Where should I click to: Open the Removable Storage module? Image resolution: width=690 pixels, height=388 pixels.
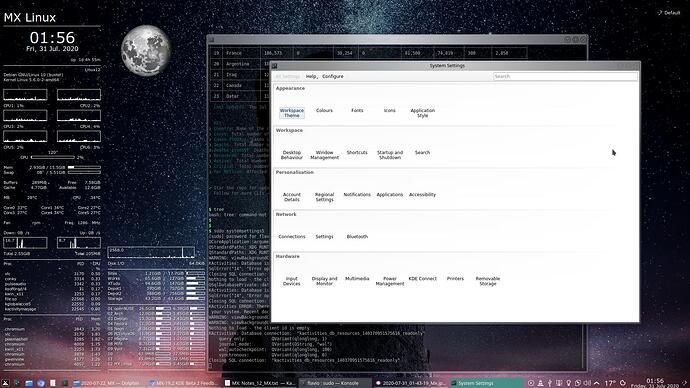pos(488,281)
